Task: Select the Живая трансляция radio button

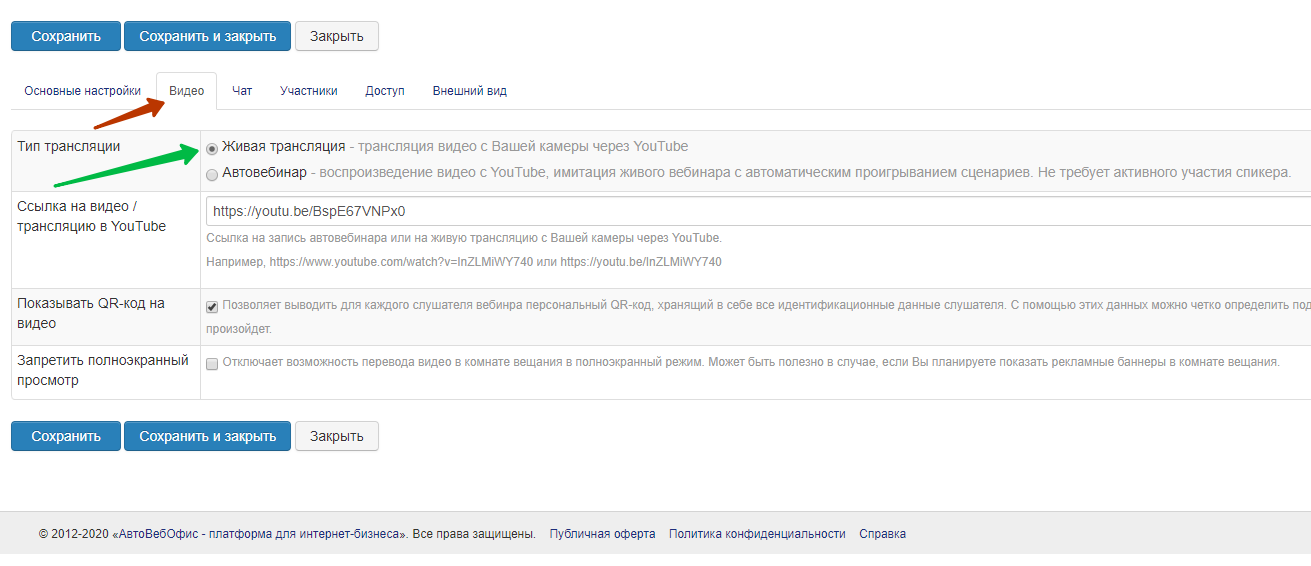Action: (x=212, y=148)
